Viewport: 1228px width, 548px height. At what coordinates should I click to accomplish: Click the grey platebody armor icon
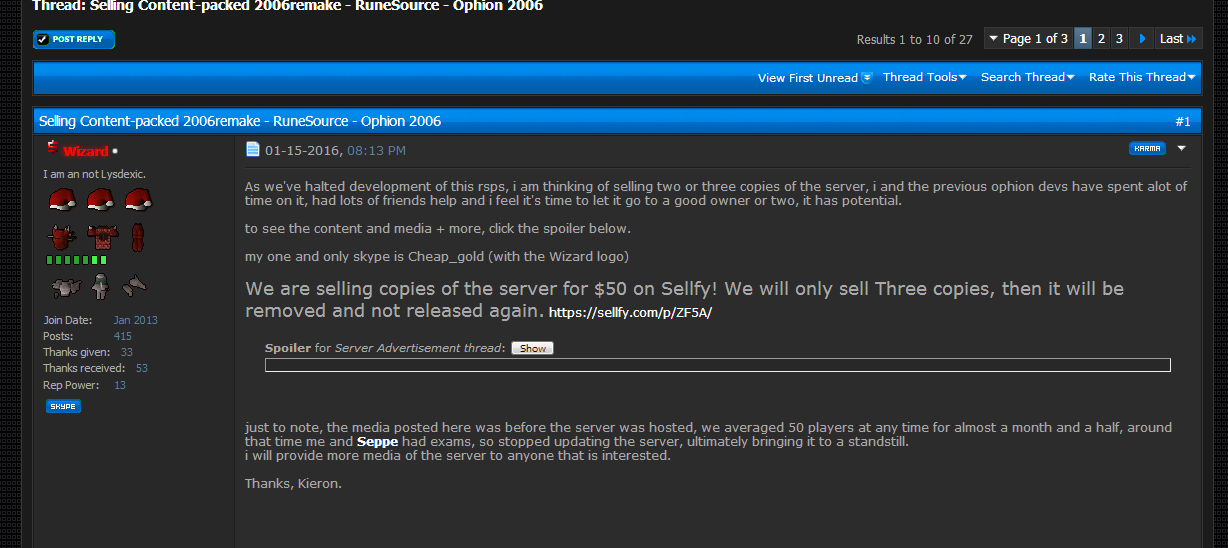pos(65,287)
